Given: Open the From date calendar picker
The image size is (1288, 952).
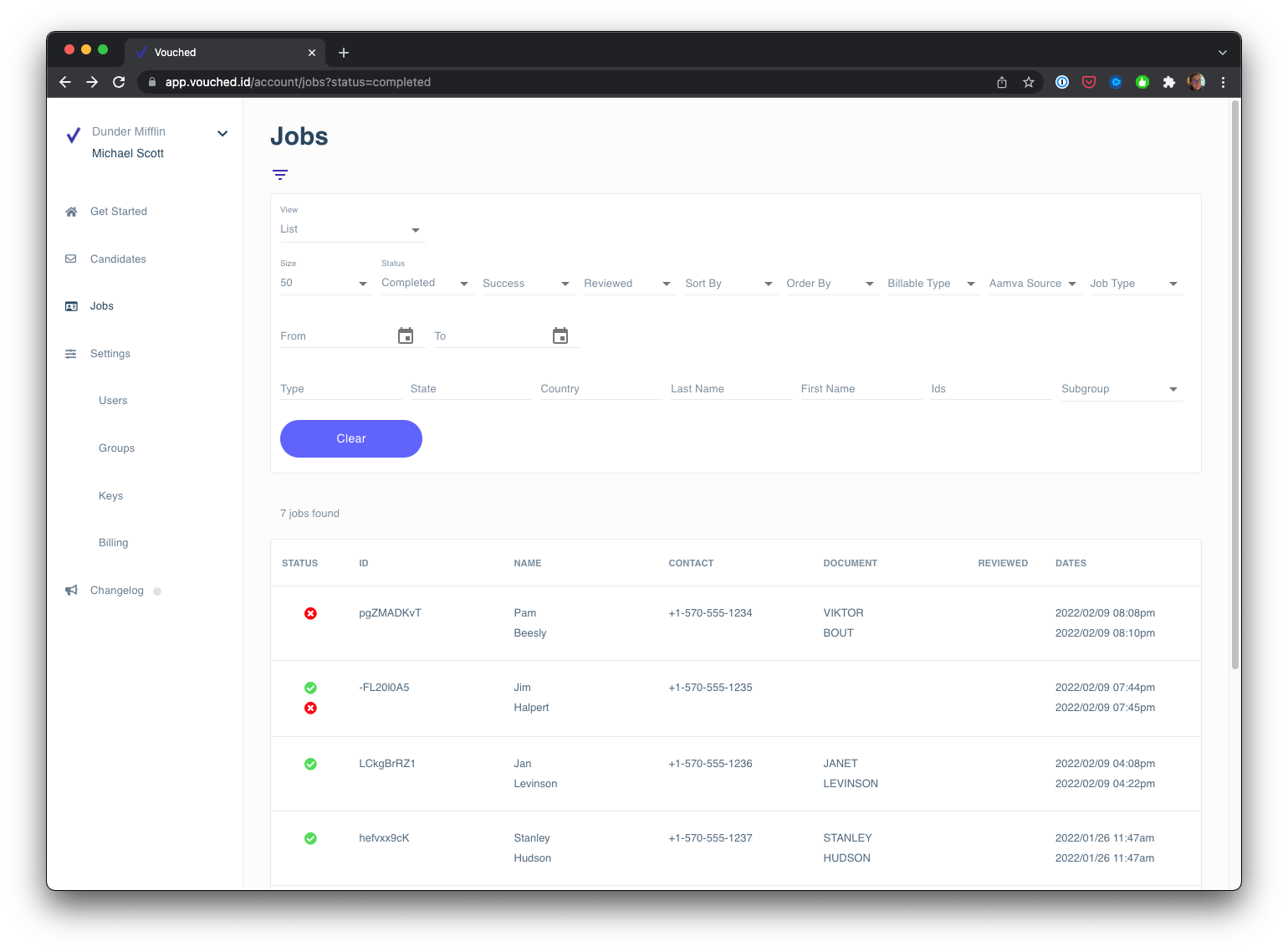Looking at the screenshot, I should point(406,336).
